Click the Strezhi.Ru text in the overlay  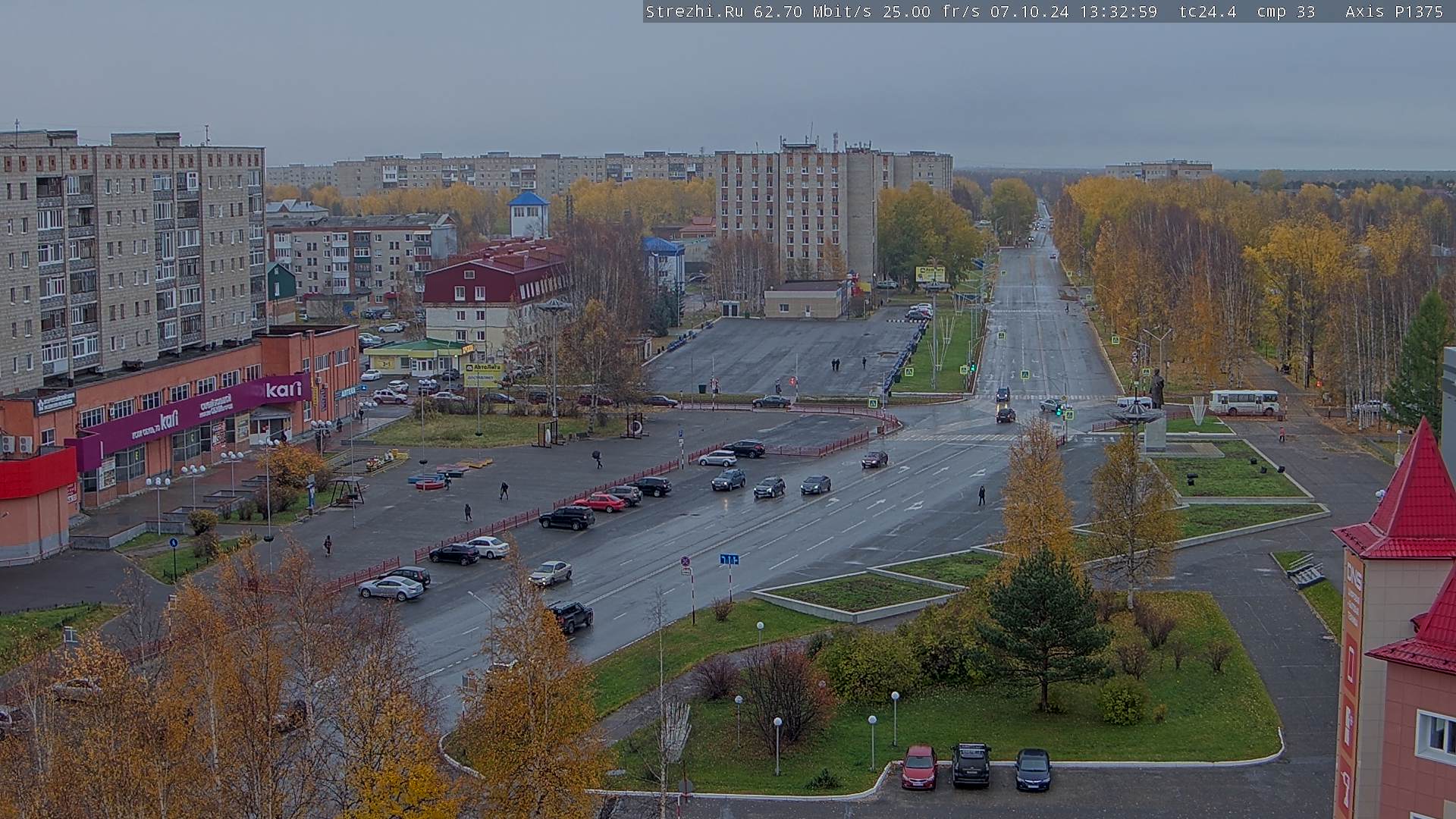tap(694, 11)
